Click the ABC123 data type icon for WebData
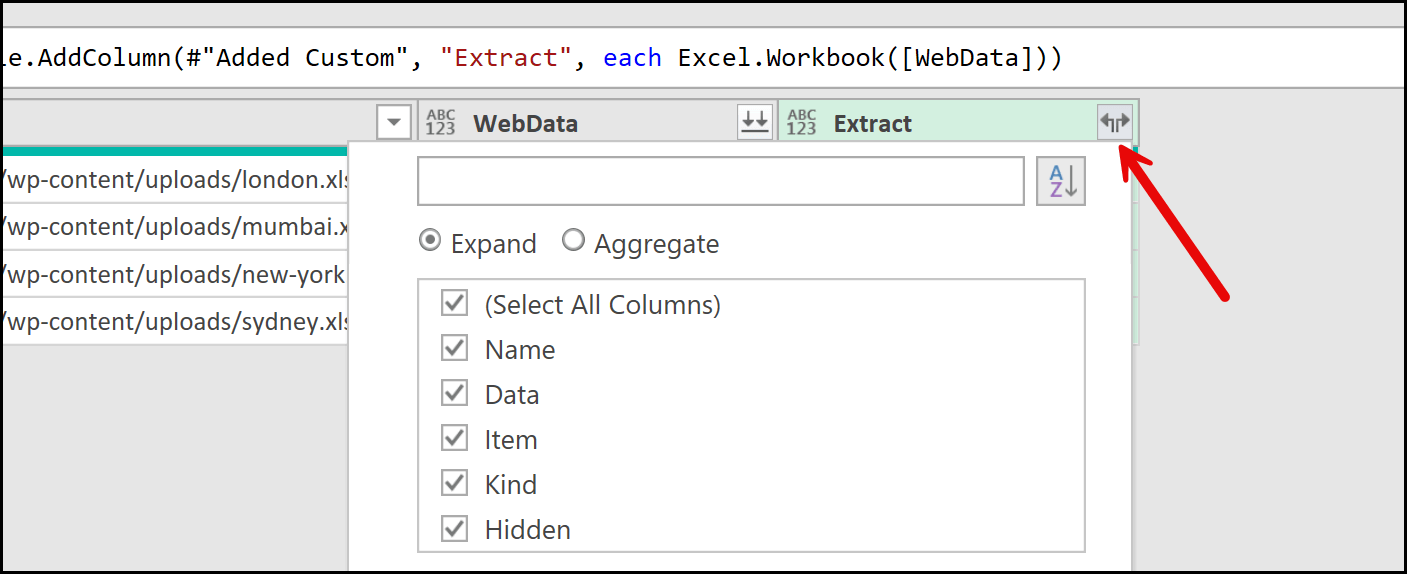Viewport: 1407px width, 574px height. 440,123
